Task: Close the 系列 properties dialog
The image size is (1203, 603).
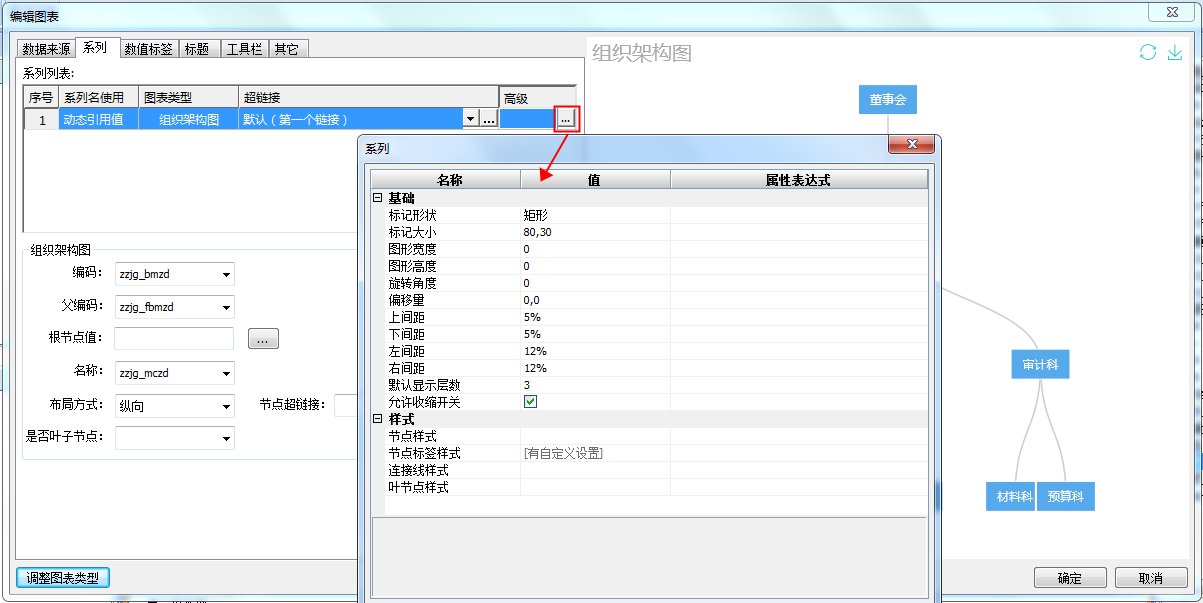Action: (911, 146)
